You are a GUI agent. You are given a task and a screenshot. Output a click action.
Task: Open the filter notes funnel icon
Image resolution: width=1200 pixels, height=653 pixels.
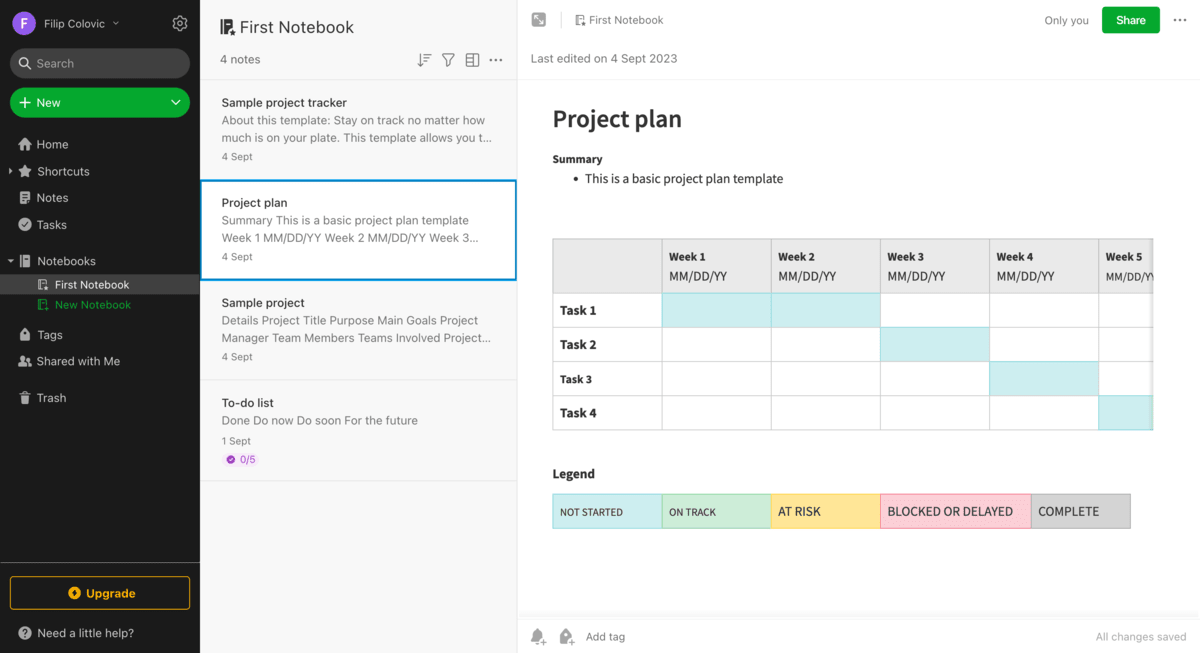coord(448,60)
